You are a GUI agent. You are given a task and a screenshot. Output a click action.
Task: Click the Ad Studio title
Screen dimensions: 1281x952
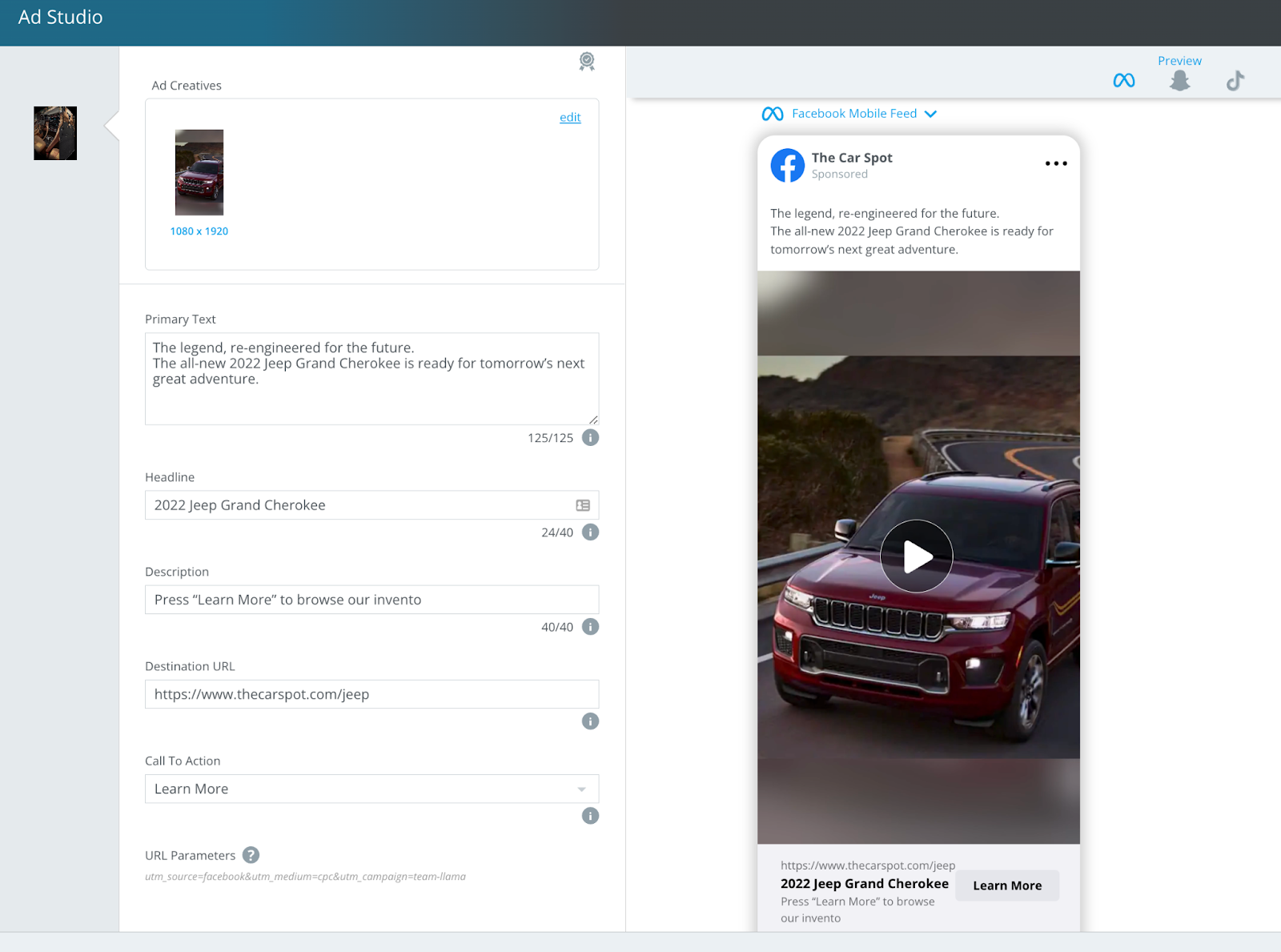pos(61,18)
